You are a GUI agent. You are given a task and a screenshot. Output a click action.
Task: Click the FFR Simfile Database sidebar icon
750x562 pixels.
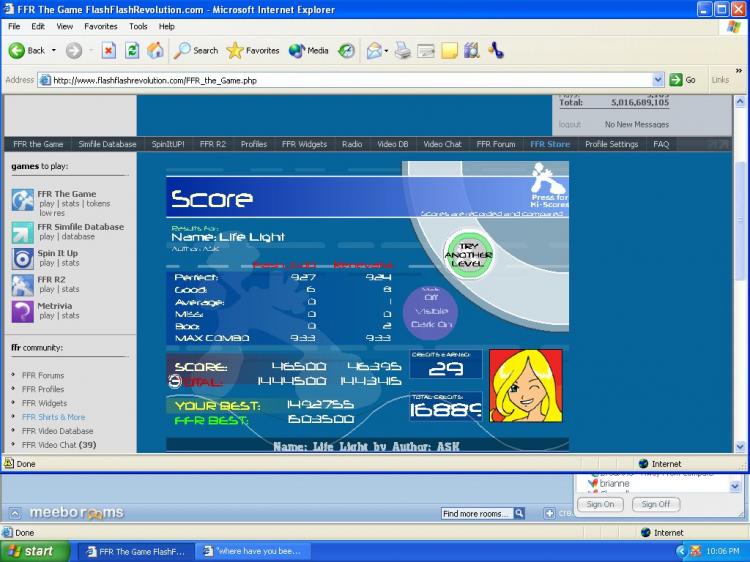(22, 232)
